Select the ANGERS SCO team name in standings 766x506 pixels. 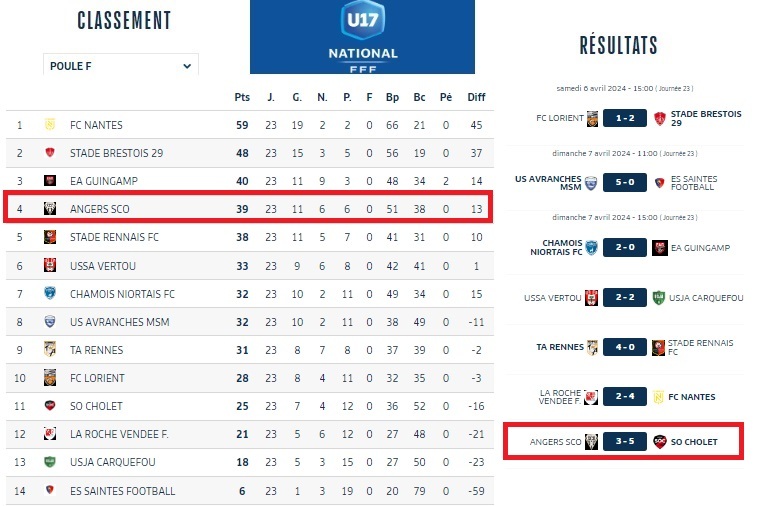tap(99, 209)
